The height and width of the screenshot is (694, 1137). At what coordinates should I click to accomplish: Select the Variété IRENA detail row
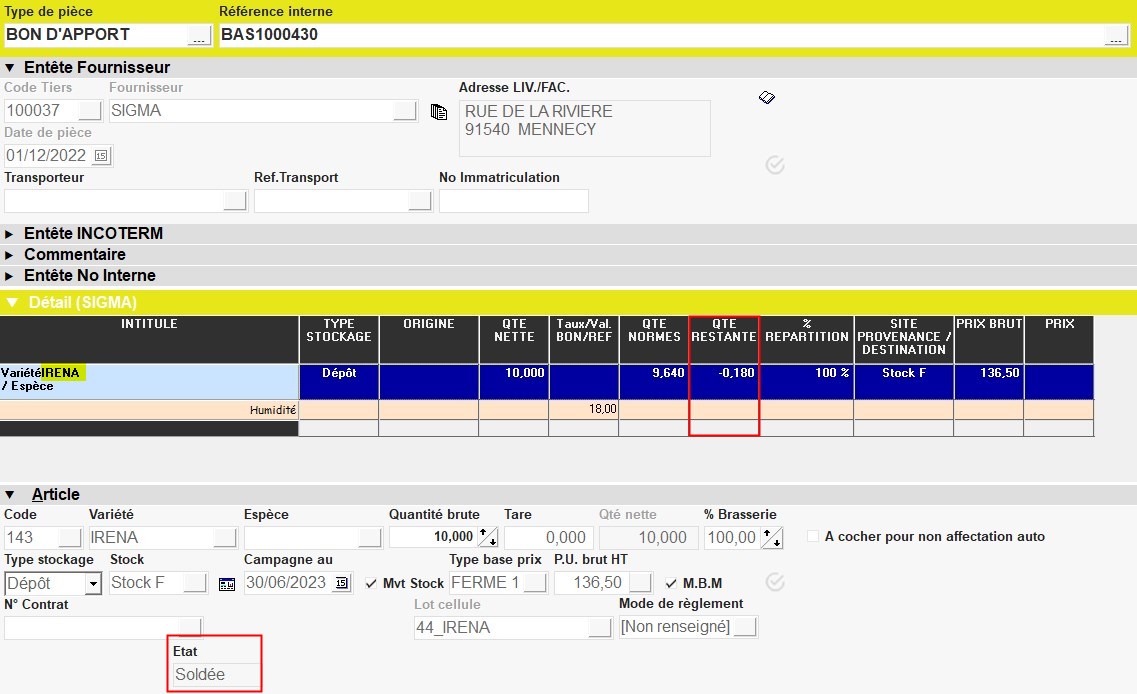click(x=149, y=380)
